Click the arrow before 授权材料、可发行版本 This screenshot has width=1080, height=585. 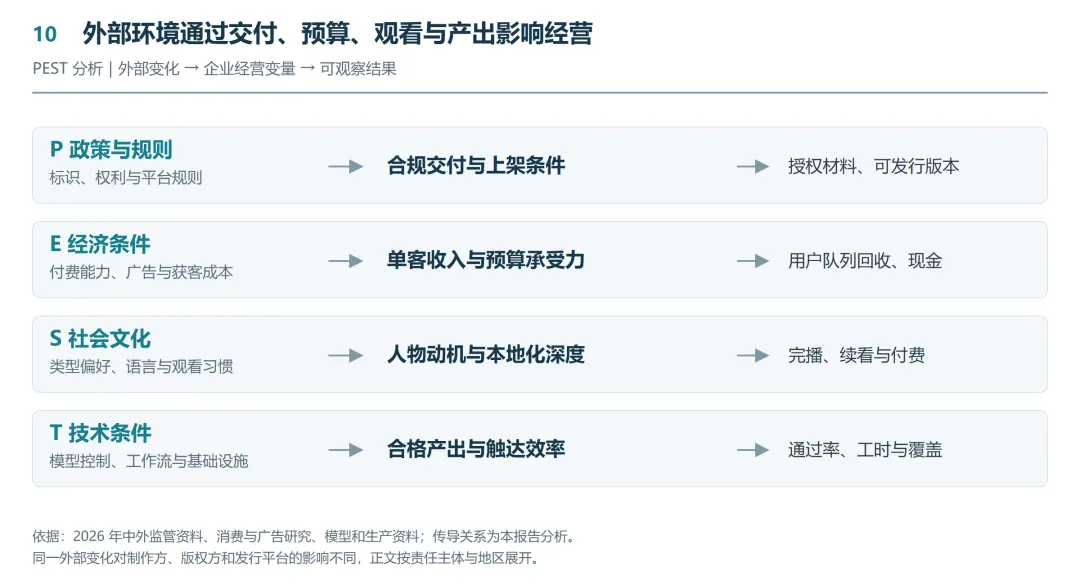753,166
